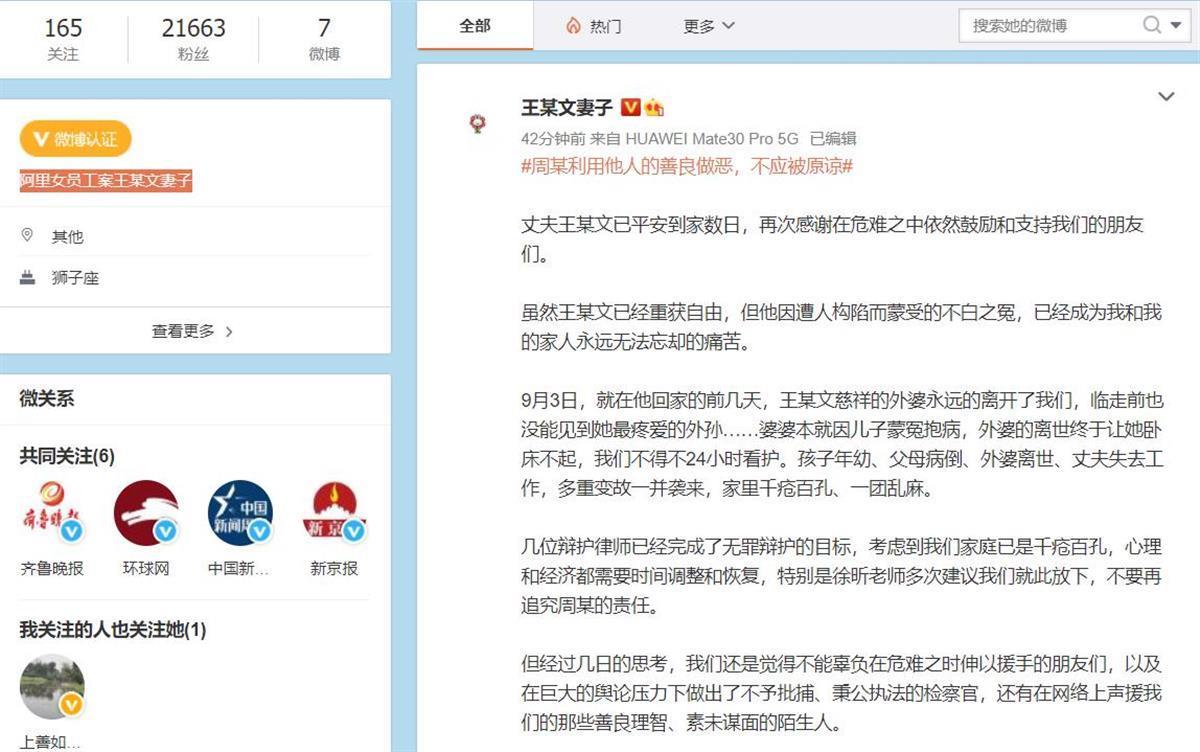Click the 微博认证 badge button
Viewport: 1200px width, 752px height.
point(76,140)
